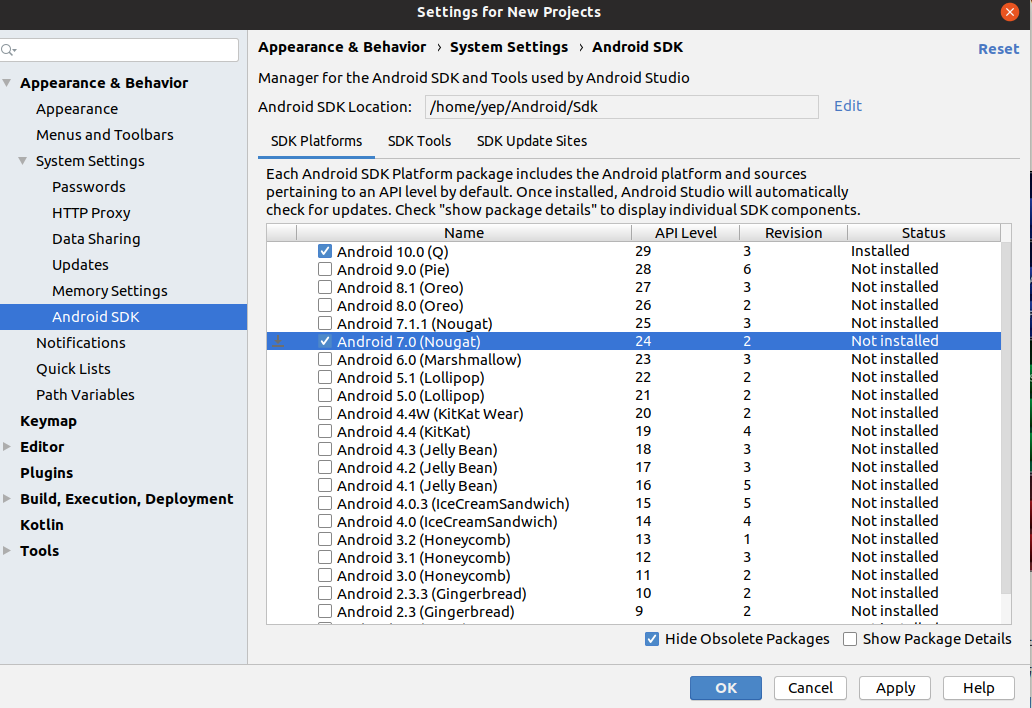Select Android 5.0 (Lollipop) row name
The image size is (1032, 708).
410,396
